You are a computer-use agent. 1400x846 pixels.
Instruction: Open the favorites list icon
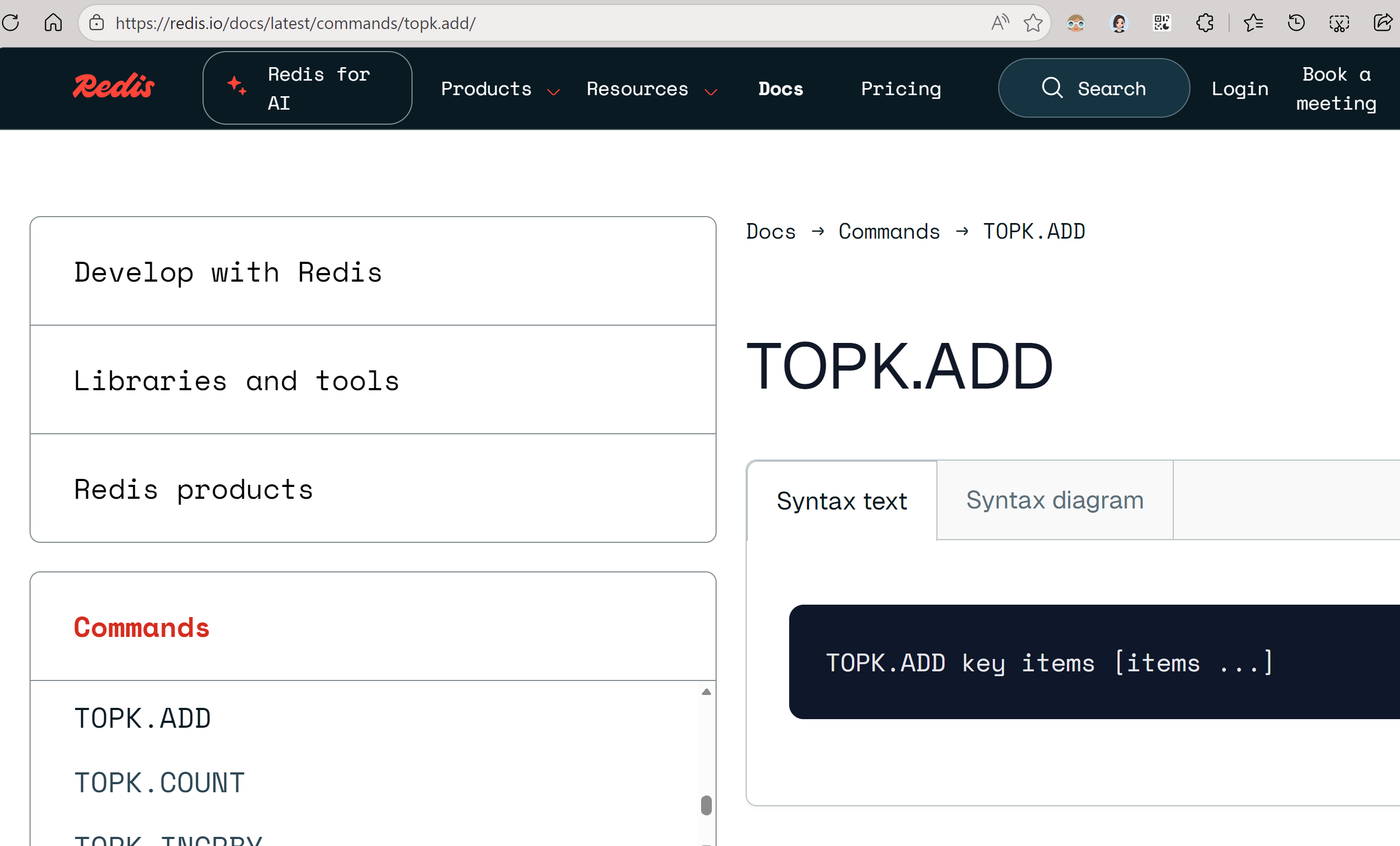coord(1253,23)
